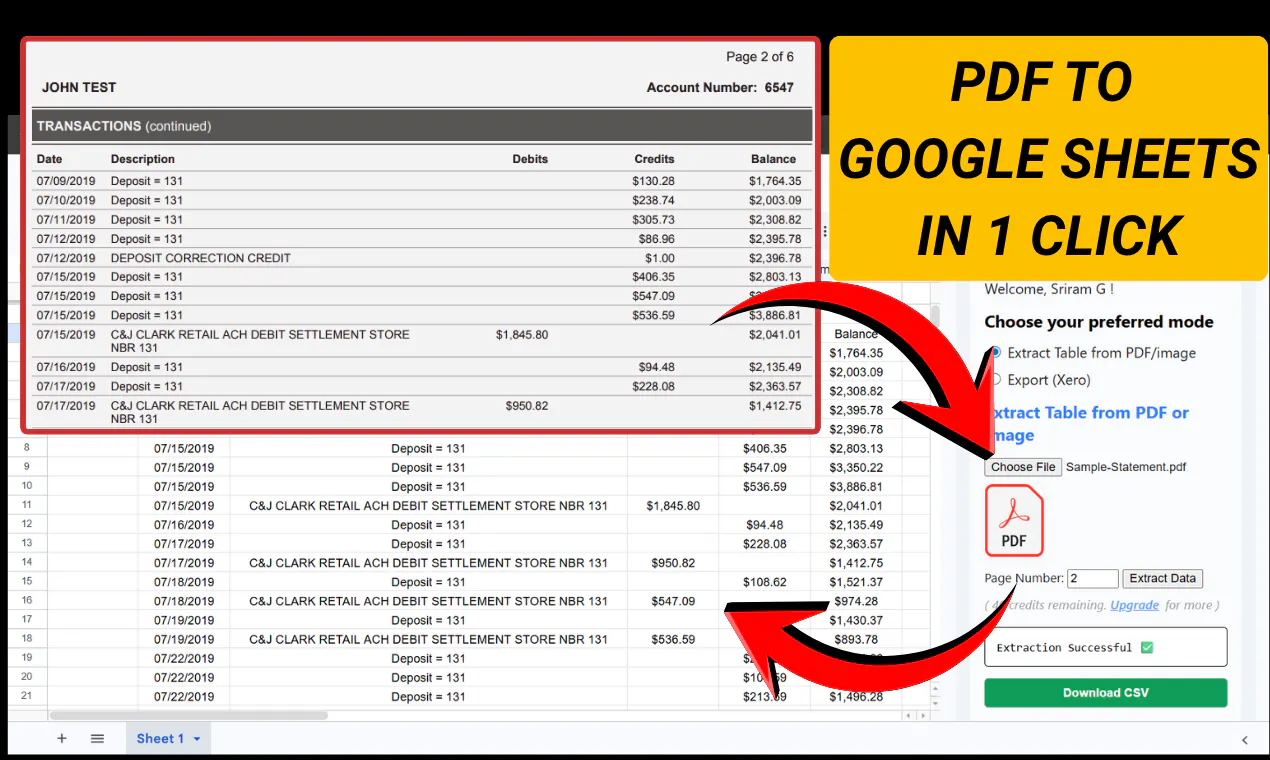The height and width of the screenshot is (760, 1270).
Task: Click the Choose File button
Action: [x=1023, y=467]
